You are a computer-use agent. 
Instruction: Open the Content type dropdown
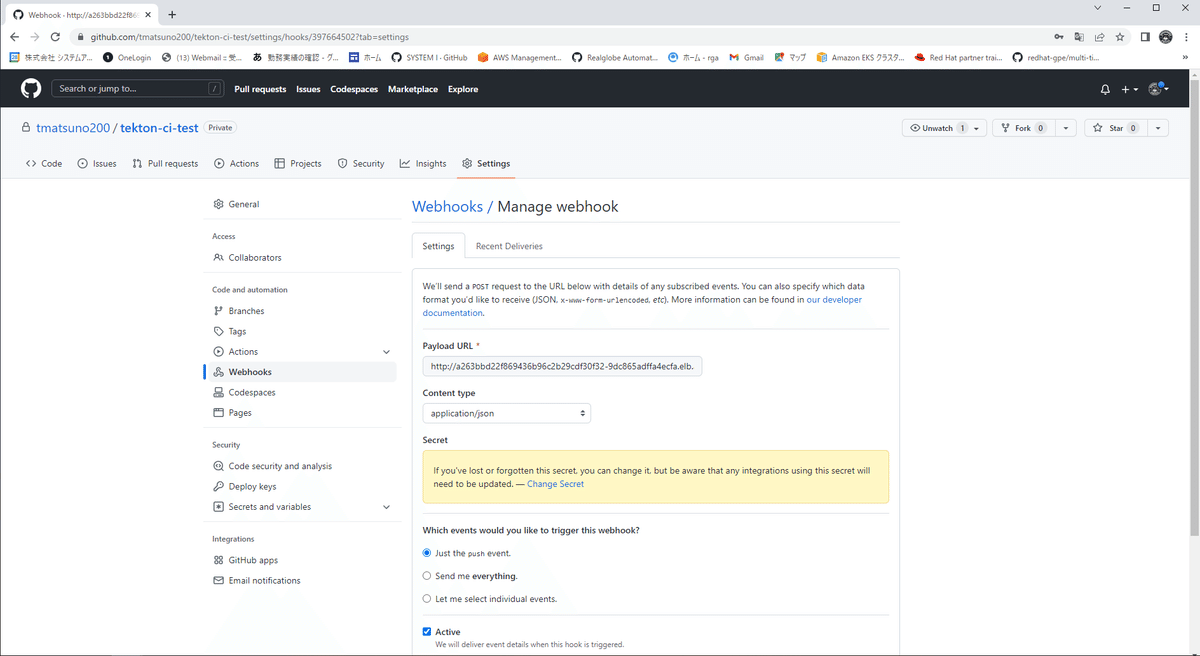point(505,412)
